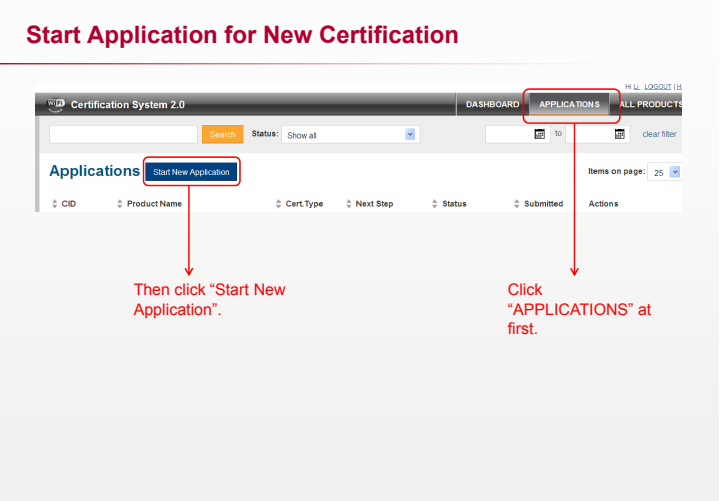Sort by Cert. Type column arrows
The height and width of the screenshot is (501, 722).
click(278, 204)
